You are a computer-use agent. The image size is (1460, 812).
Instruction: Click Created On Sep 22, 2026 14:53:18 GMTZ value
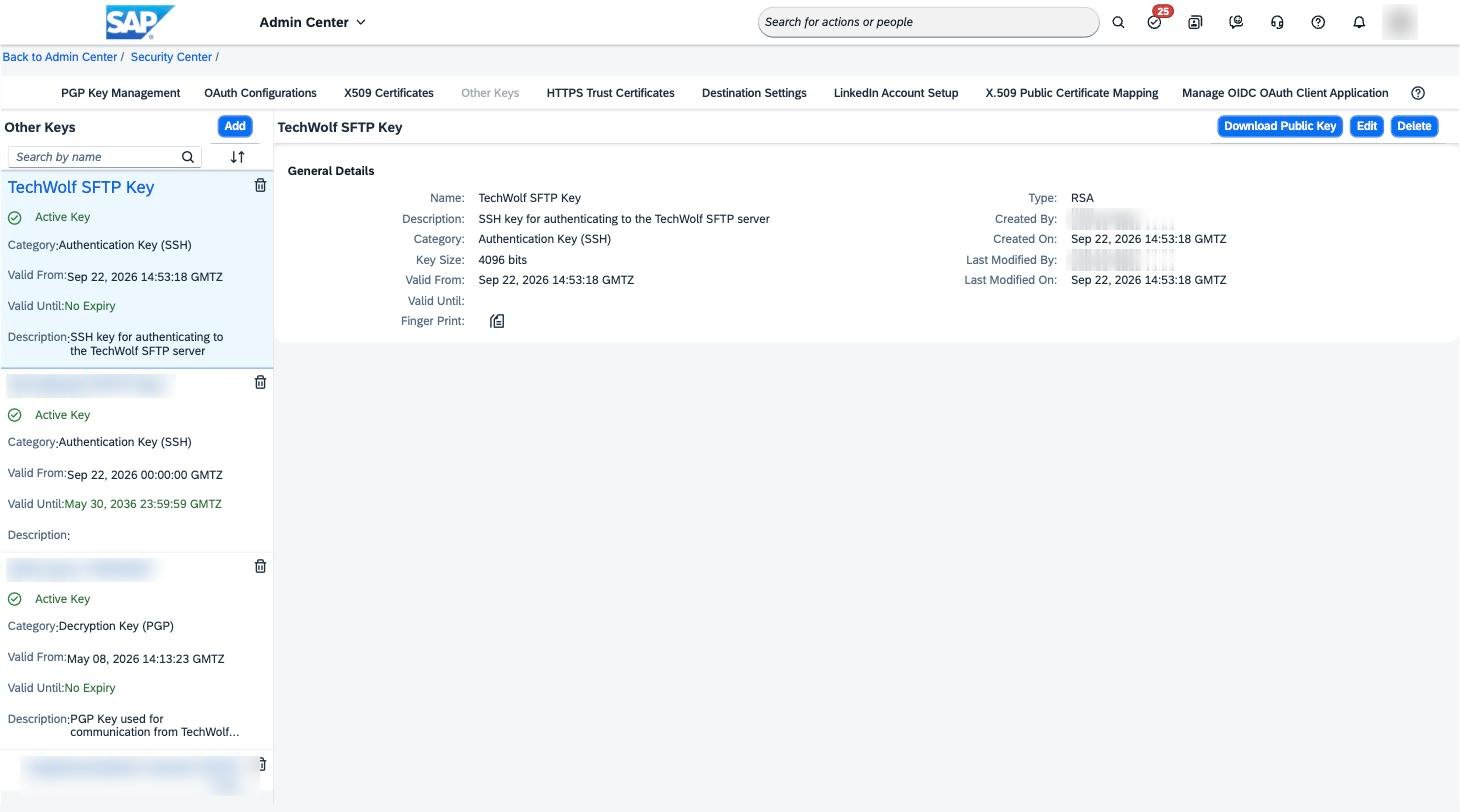pyautogui.click(x=1148, y=239)
